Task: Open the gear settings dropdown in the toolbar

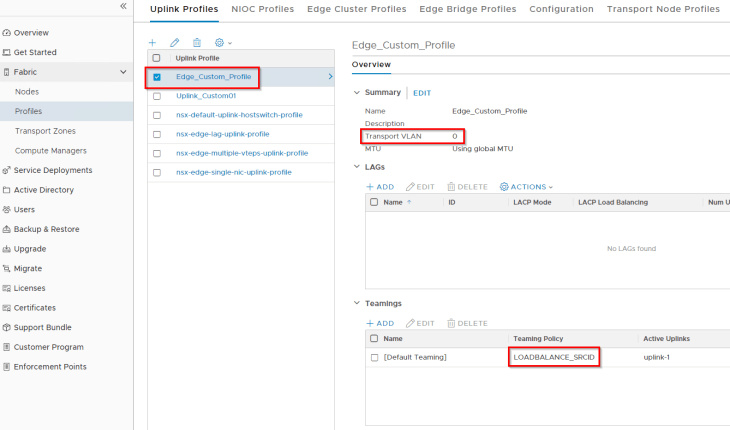Action: pos(222,43)
